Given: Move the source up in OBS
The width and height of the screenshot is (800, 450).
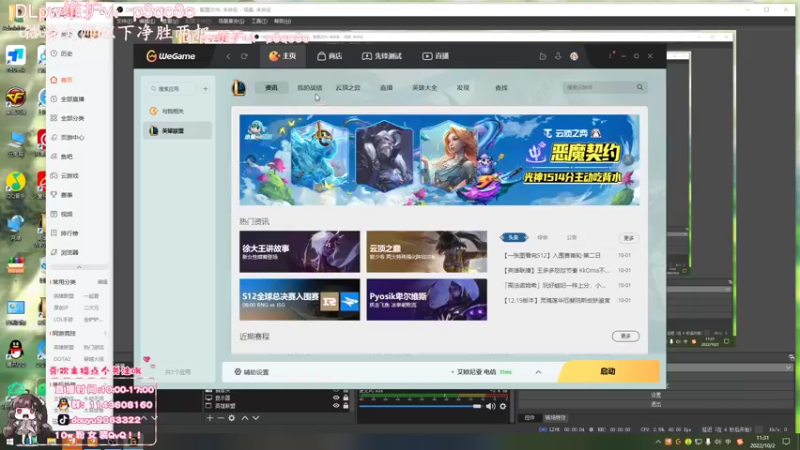Looking at the screenshot, I should pos(245,418).
